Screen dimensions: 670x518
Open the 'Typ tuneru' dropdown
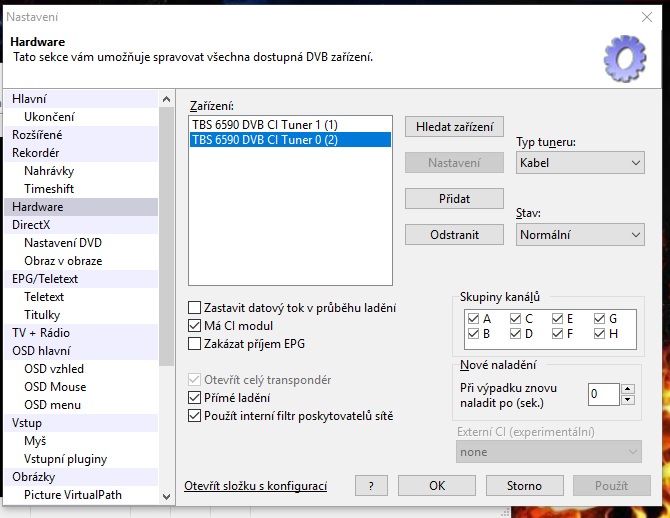click(580, 163)
